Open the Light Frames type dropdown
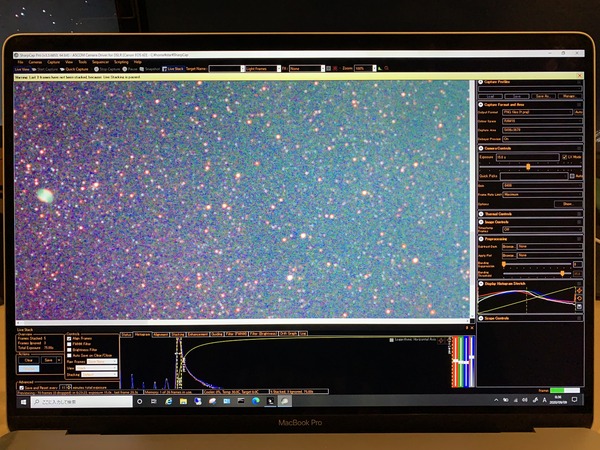 [x=263, y=68]
